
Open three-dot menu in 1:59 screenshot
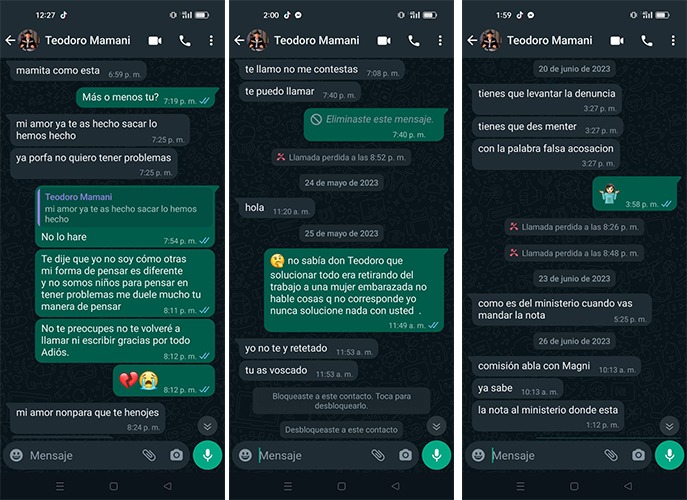pyautogui.click(x=673, y=41)
